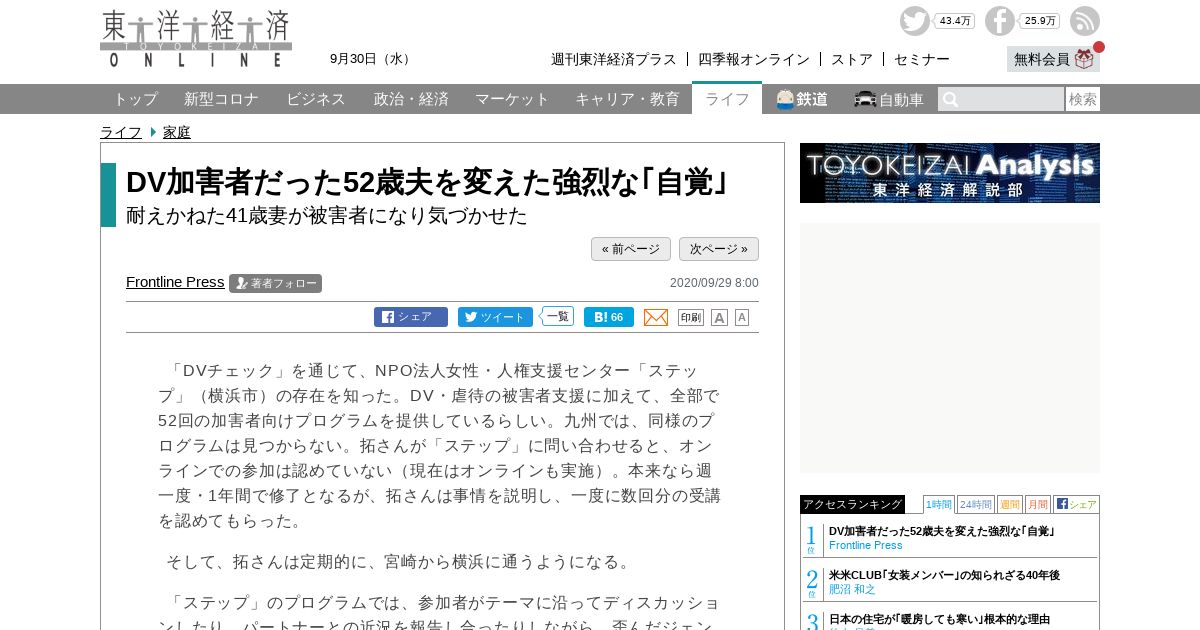Screen dimensions: 1200x630
Task: Click the gift box icon beside 無料会員
Action: tap(1084, 59)
